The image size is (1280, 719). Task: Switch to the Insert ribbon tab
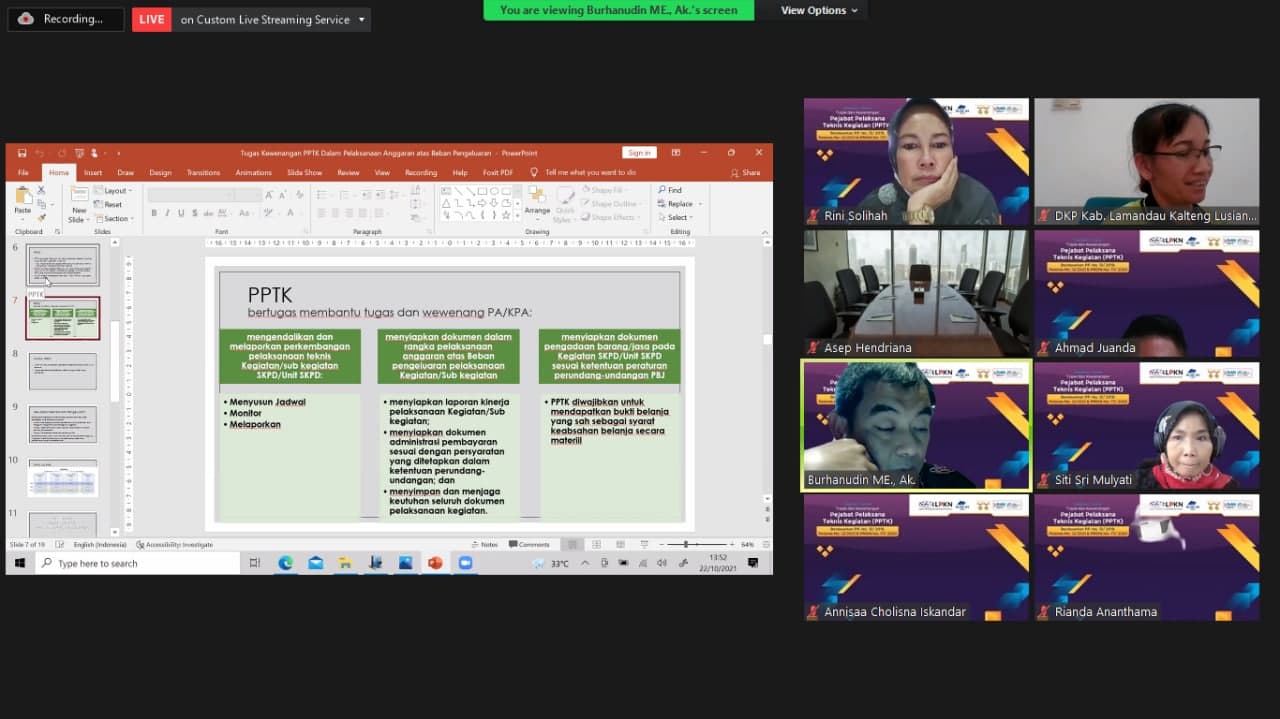(x=93, y=172)
